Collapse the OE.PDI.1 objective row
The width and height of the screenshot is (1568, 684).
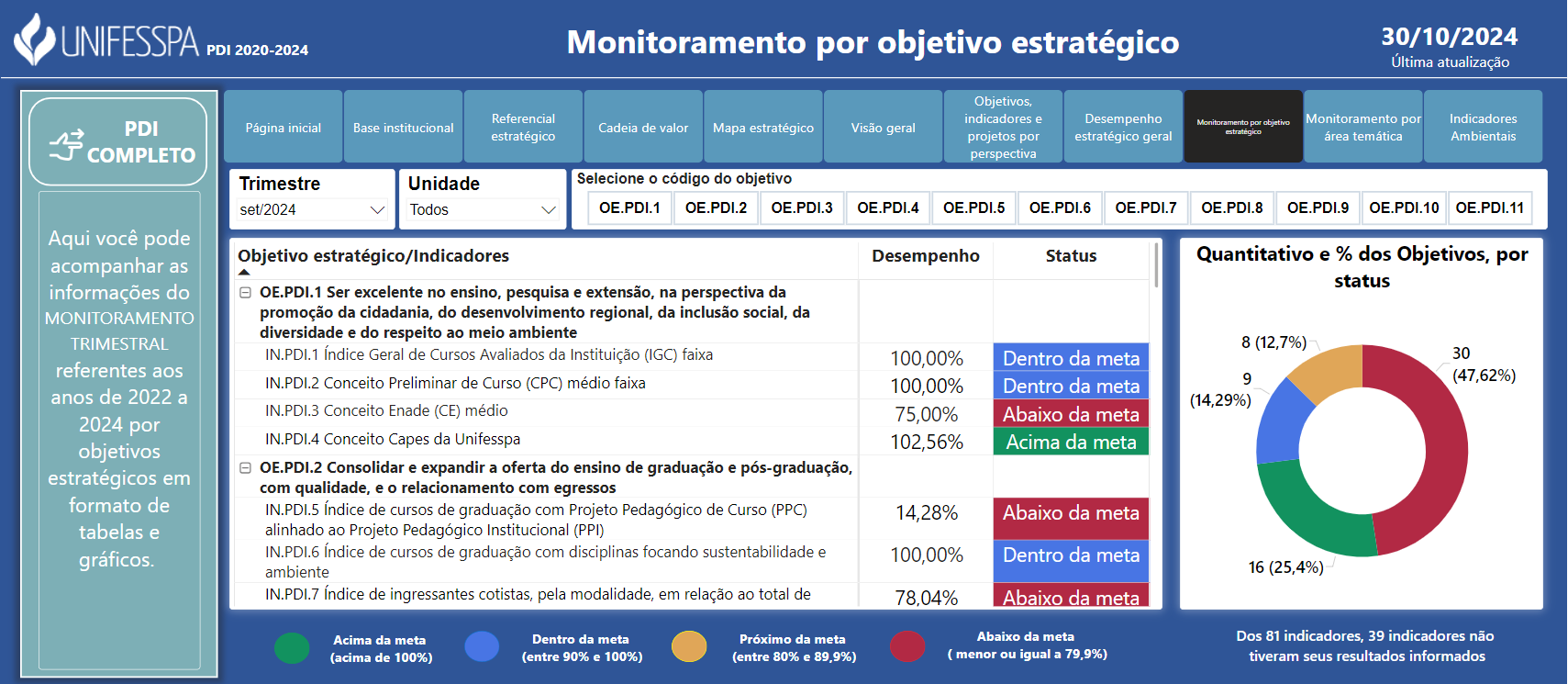coord(245,293)
